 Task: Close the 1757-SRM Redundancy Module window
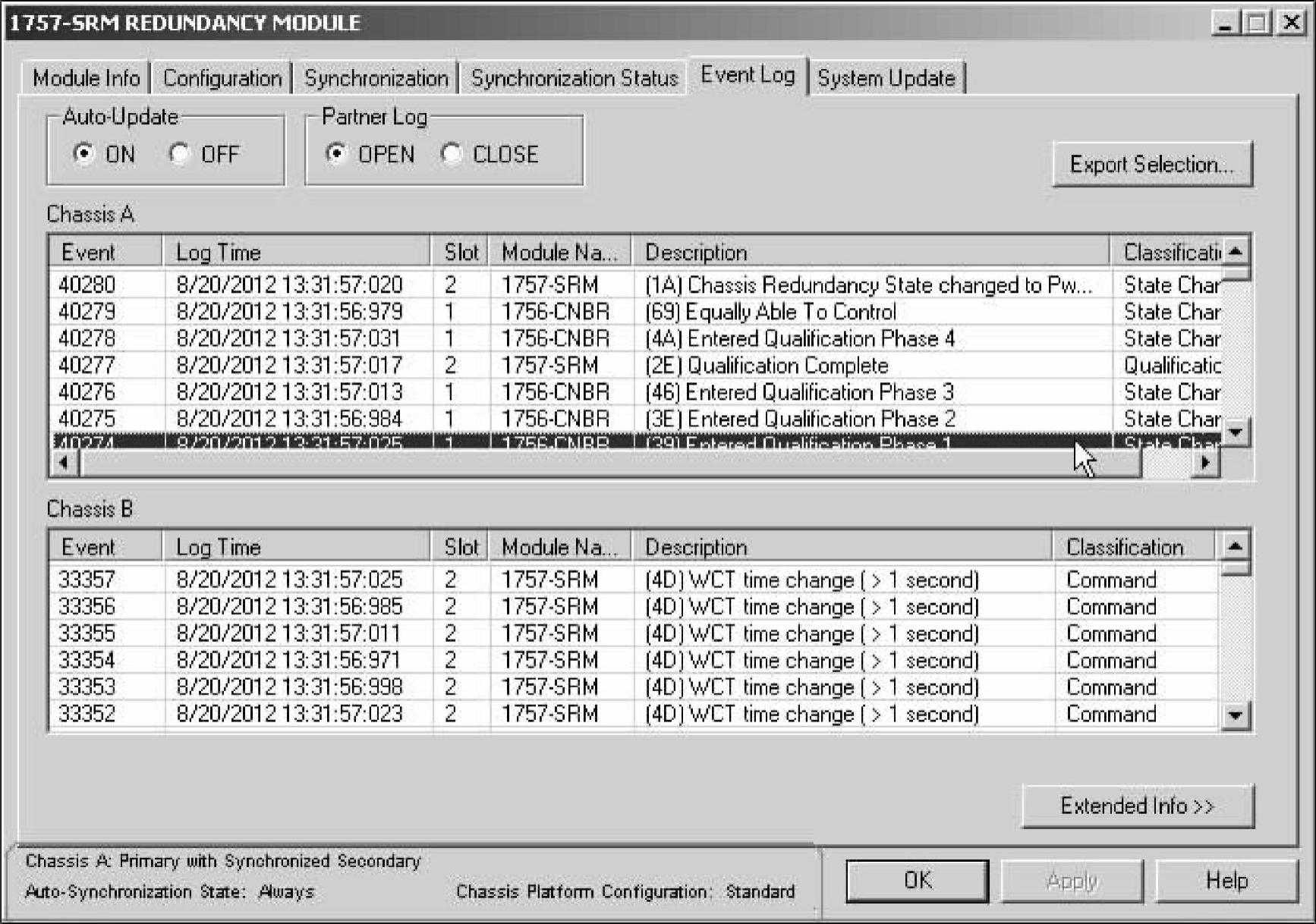[1290, 23]
